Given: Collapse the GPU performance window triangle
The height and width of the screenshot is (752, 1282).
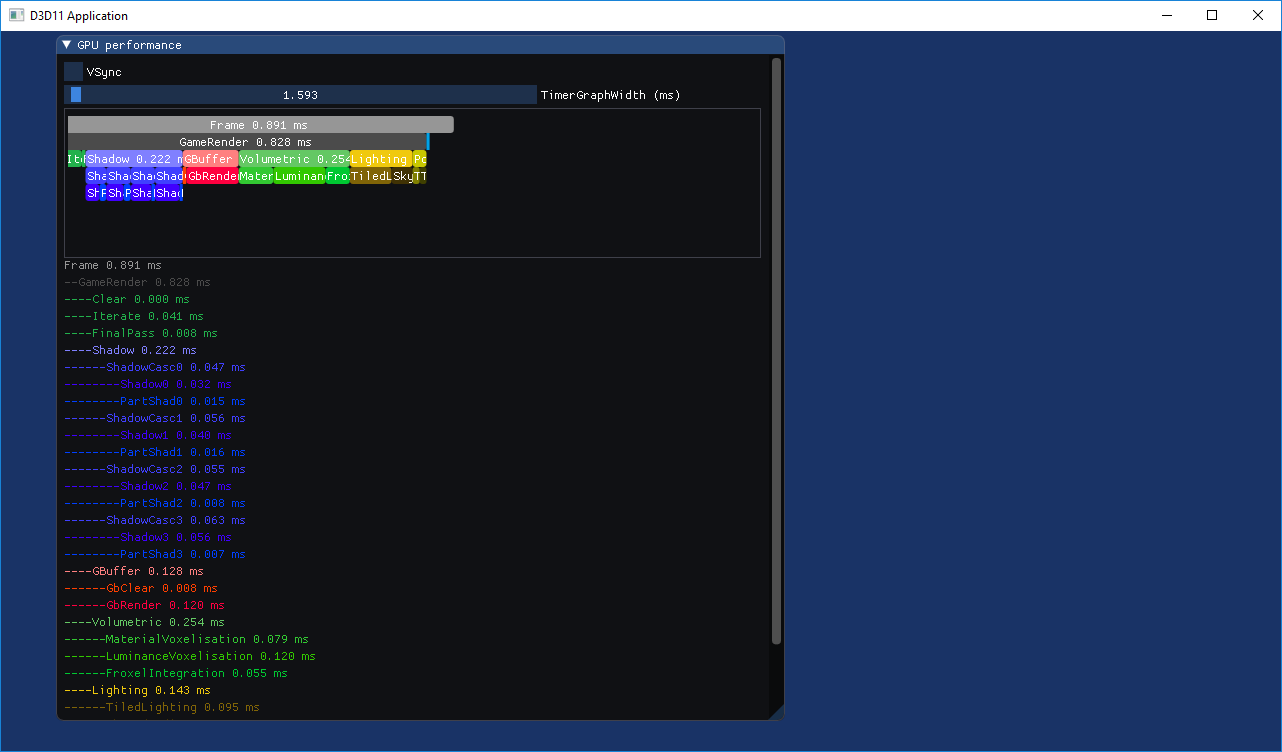Looking at the screenshot, I should tap(67, 45).
